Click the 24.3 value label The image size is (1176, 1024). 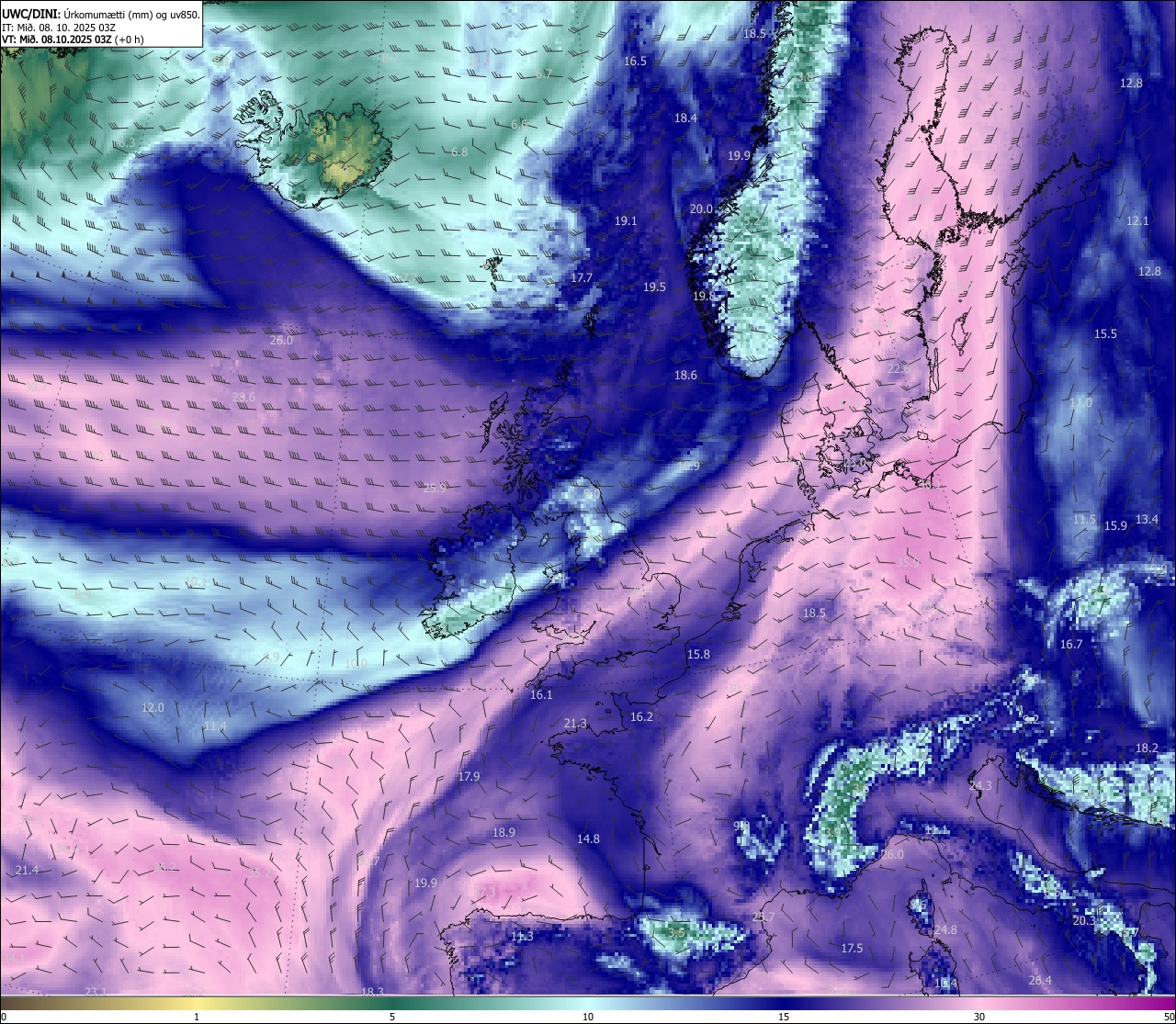(x=980, y=785)
